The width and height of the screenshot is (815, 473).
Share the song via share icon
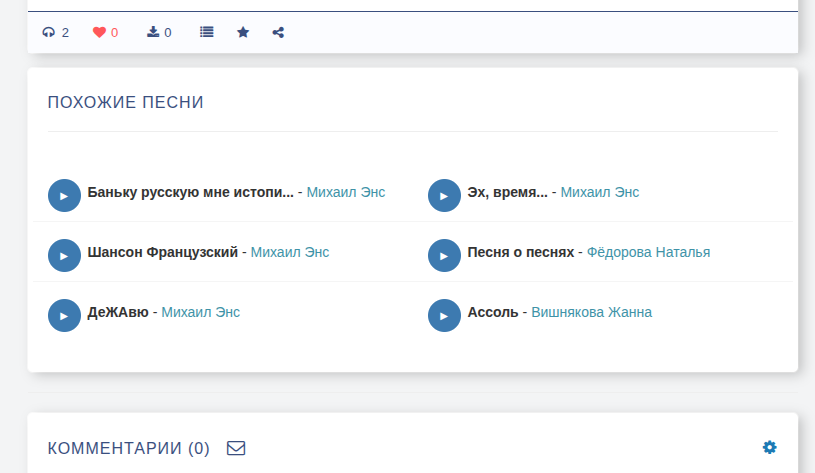(x=278, y=32)
